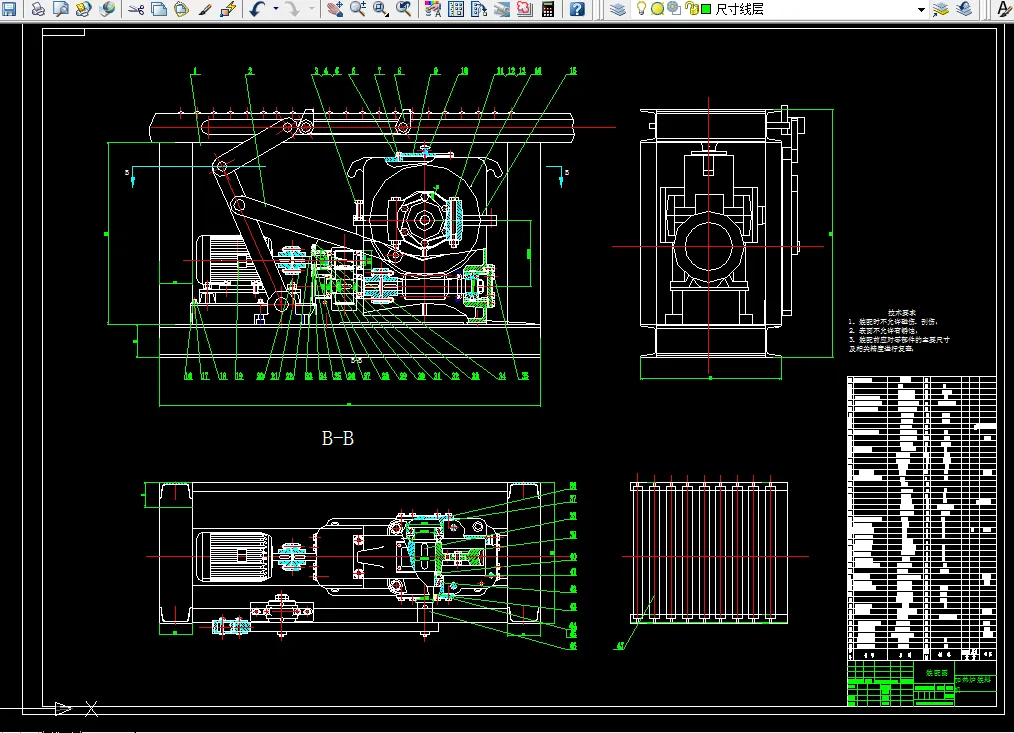Click the greyed Redo arrow
Image resolution: width=1014 pixels, height=733 pixels.
click(x=292, y=8)
